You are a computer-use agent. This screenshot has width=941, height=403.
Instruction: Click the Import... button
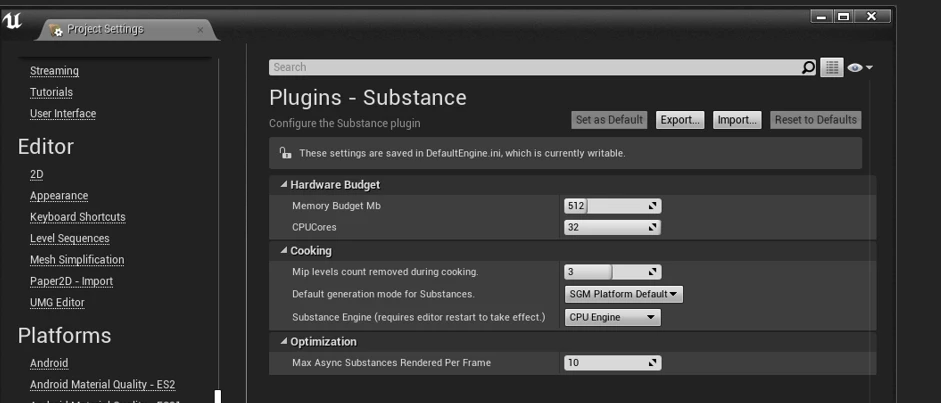[x=738, y=119]
